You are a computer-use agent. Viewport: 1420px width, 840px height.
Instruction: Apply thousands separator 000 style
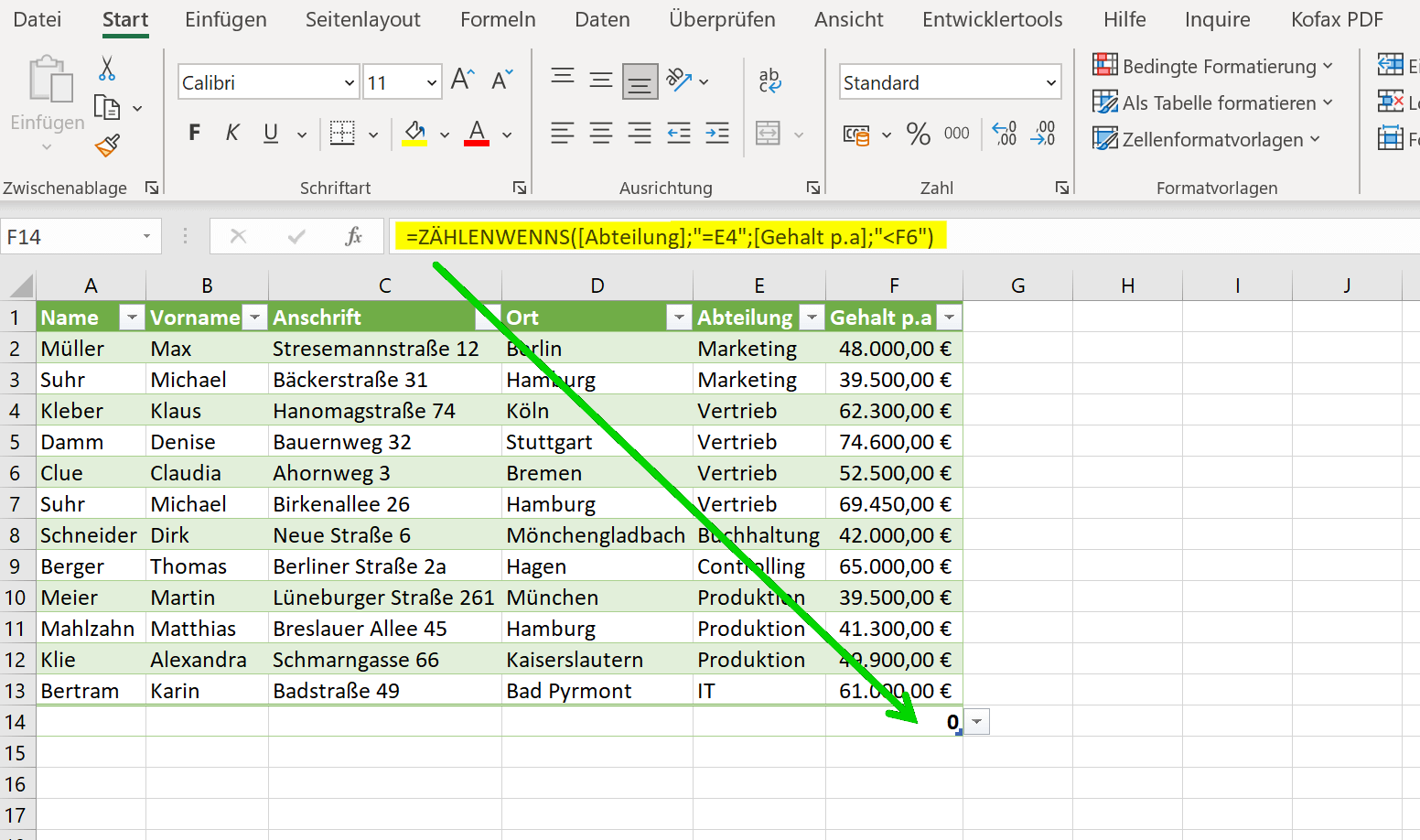coord(957,134)
